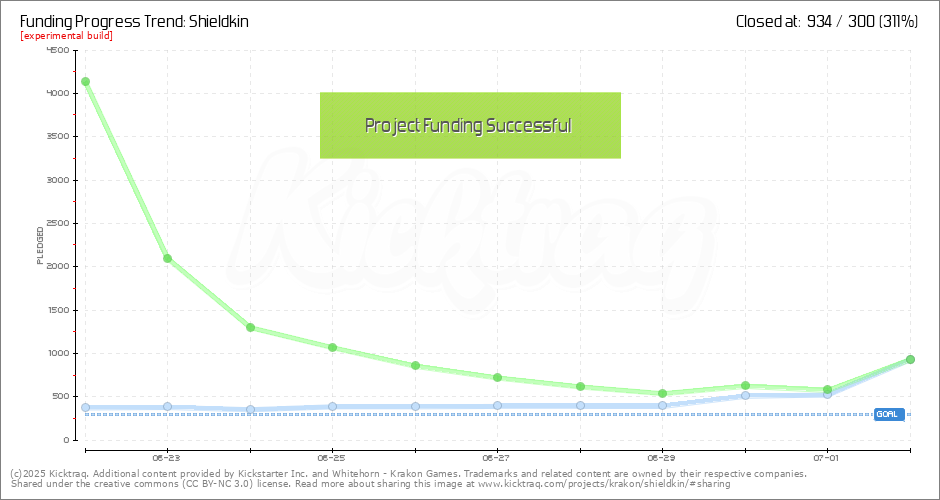Select the green data point on 06-27

[497, 377]
